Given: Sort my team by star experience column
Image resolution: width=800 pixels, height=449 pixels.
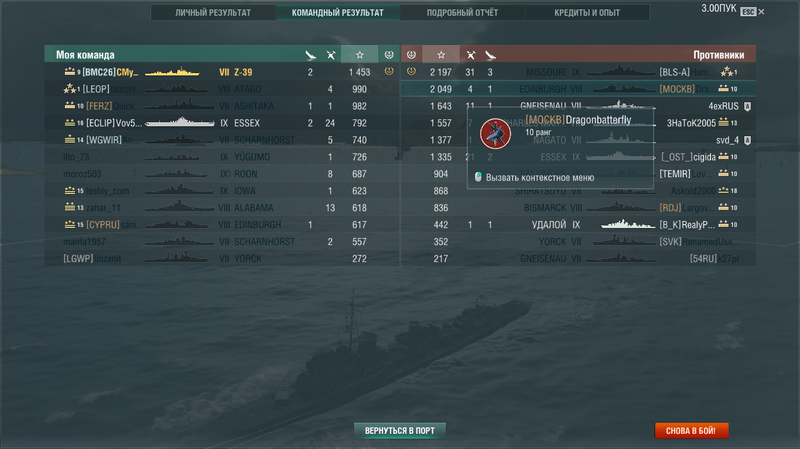Looking at the screenshot, I should coord(360,55).
